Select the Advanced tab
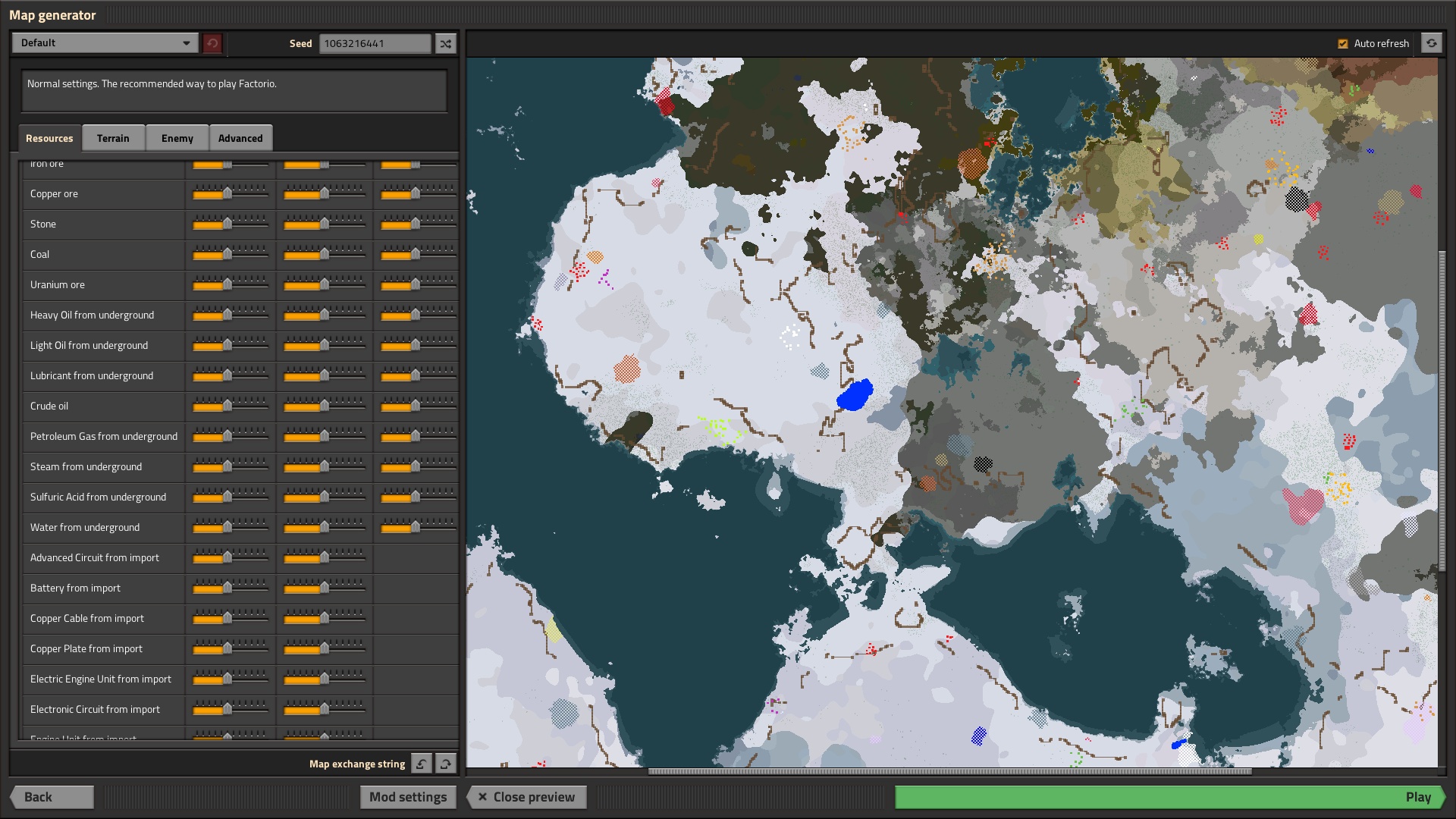The image size is (1456, 819). point(240,138)
